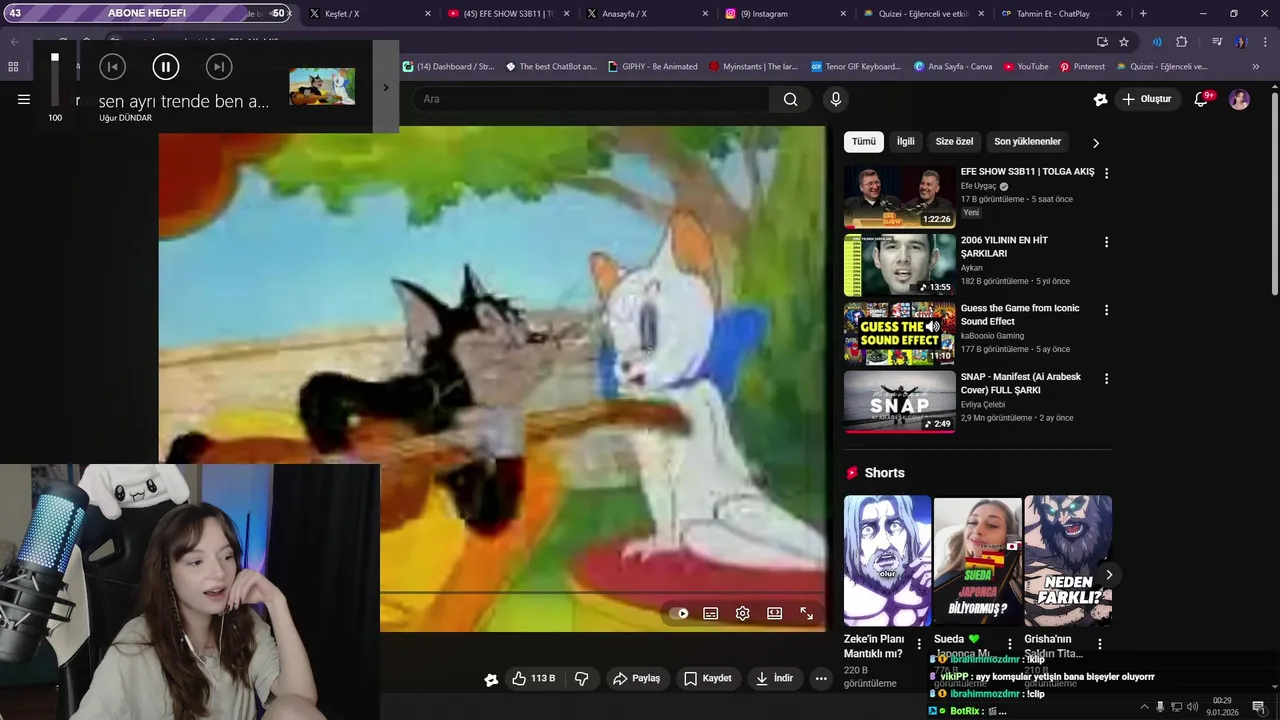Dislike the video with thumbs-down
Image resolution: width=1280 pixels, height=720 pixels.
(582, 678)
